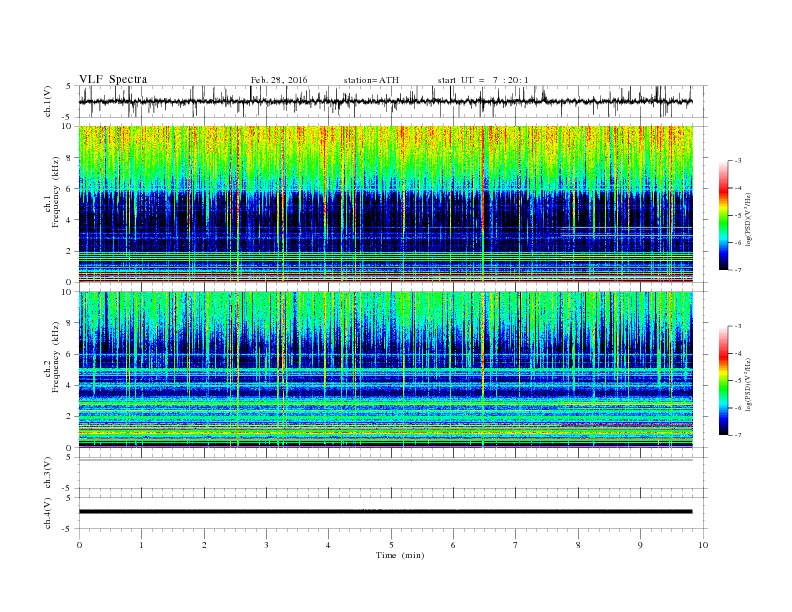Click the 'VLF Spectra' plot title
The width and height of the screenshot is (792, 612).
113,79
